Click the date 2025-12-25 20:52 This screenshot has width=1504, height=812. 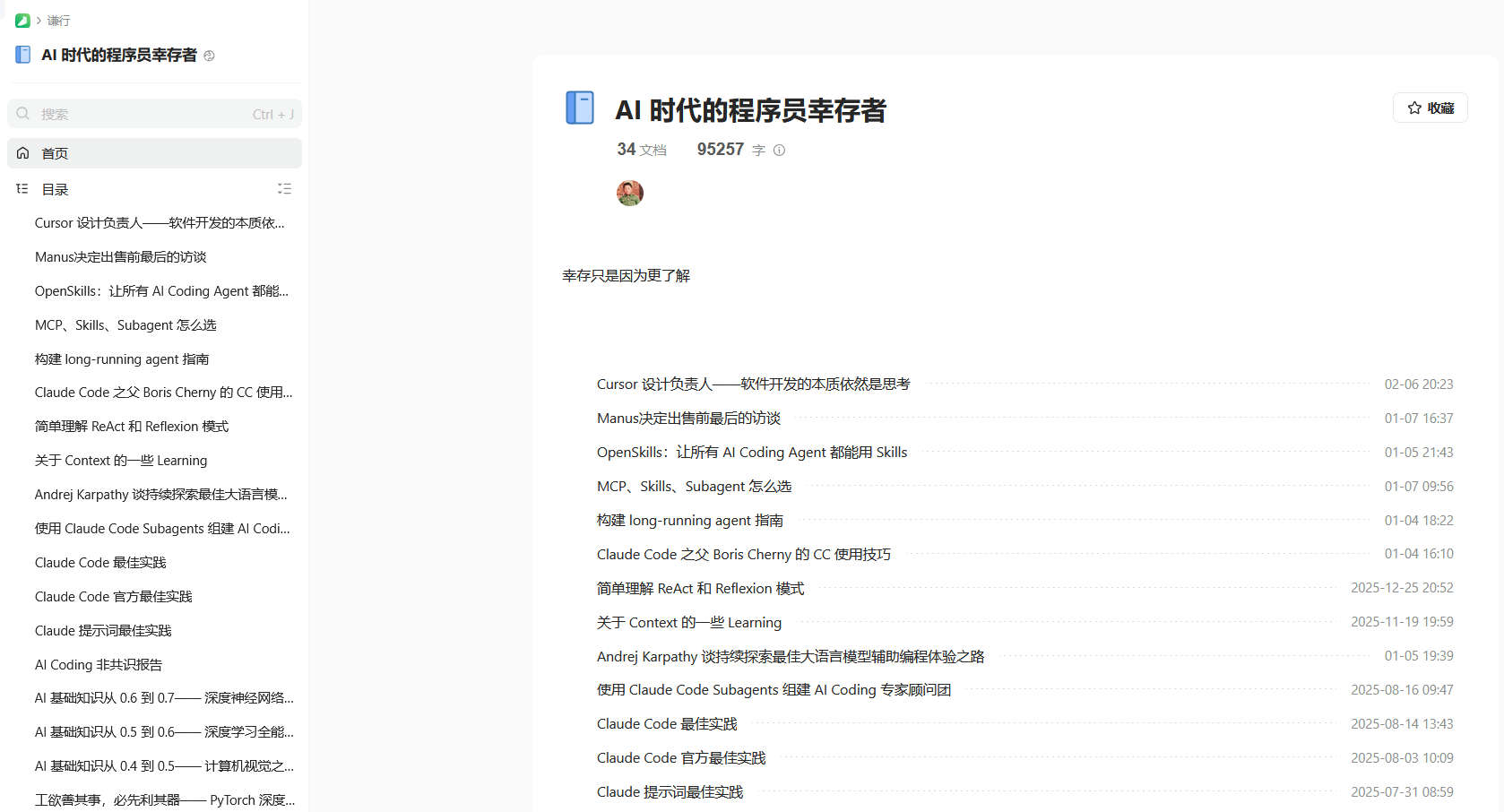tap(1402, 588)
